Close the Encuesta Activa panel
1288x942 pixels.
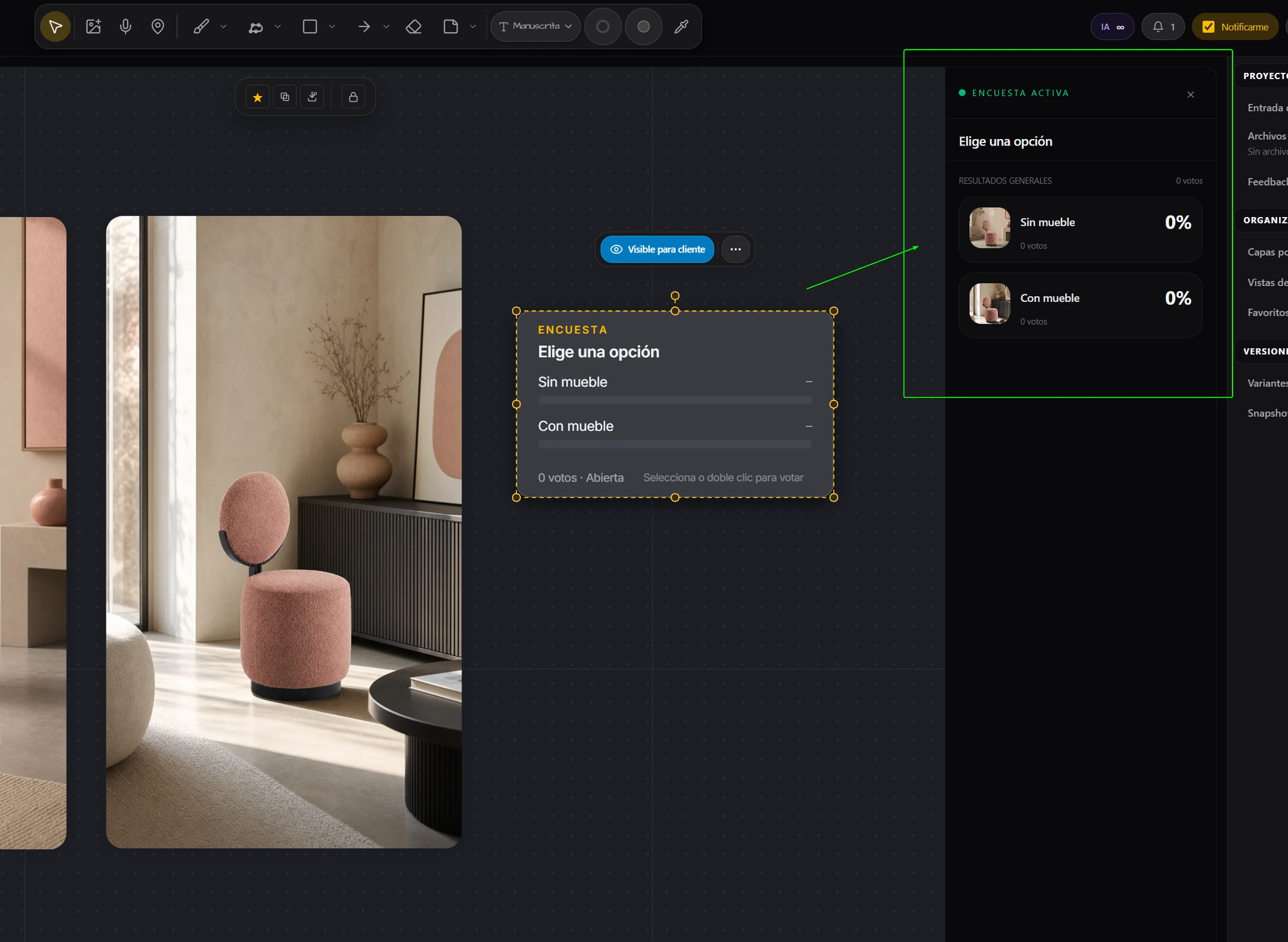pos(1191,95)
